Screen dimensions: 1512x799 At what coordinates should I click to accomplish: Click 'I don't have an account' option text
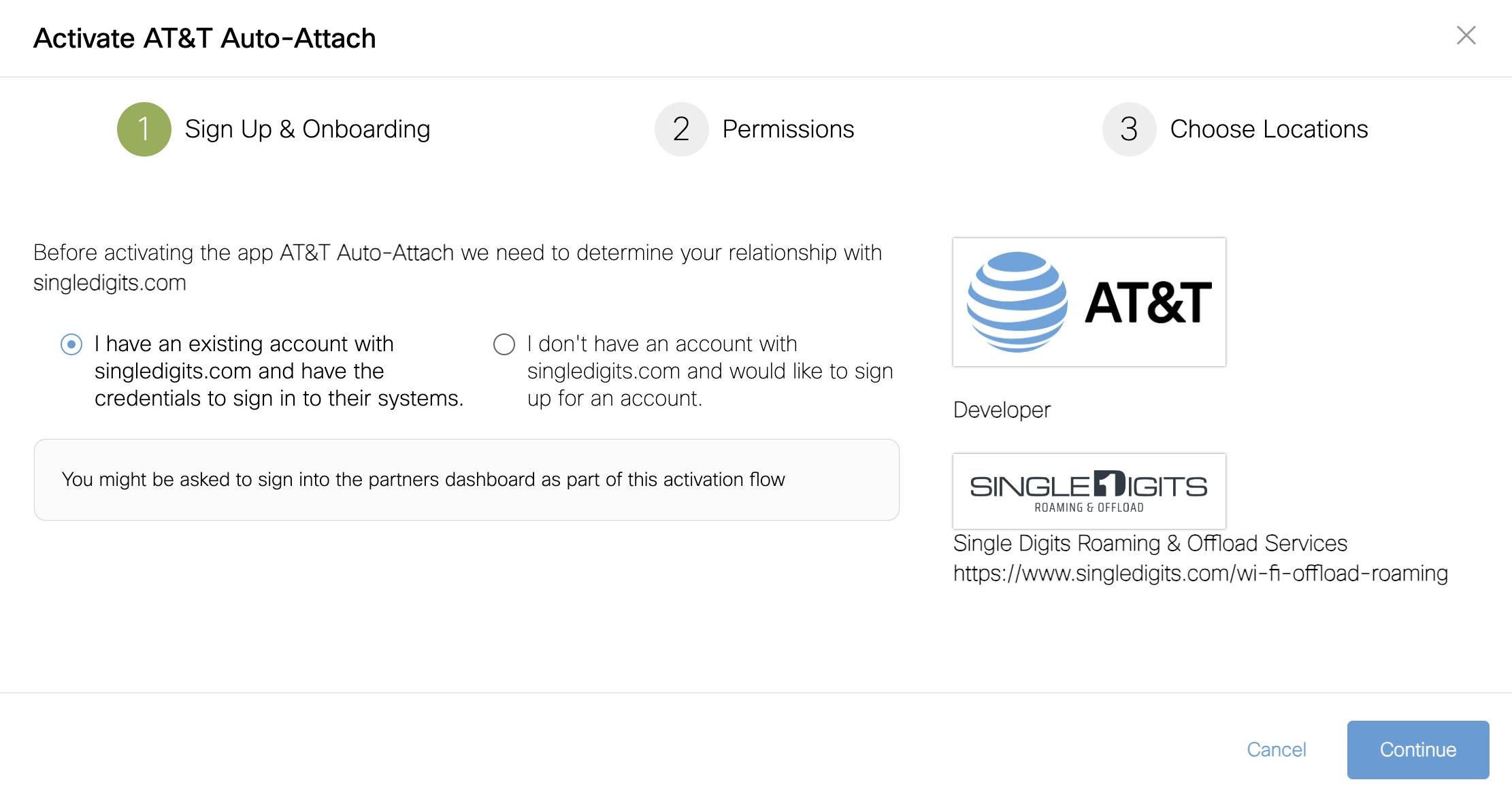pos(709,371)
